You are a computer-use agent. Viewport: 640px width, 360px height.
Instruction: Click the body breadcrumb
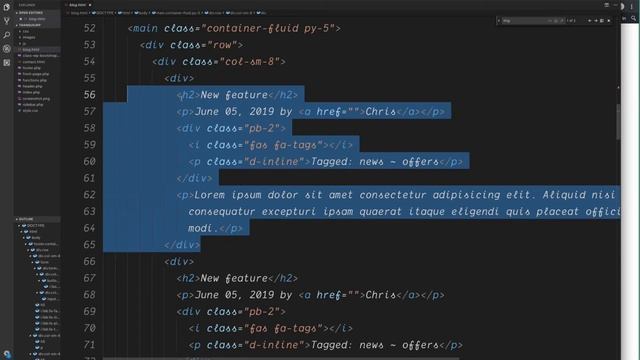[142, 13]
